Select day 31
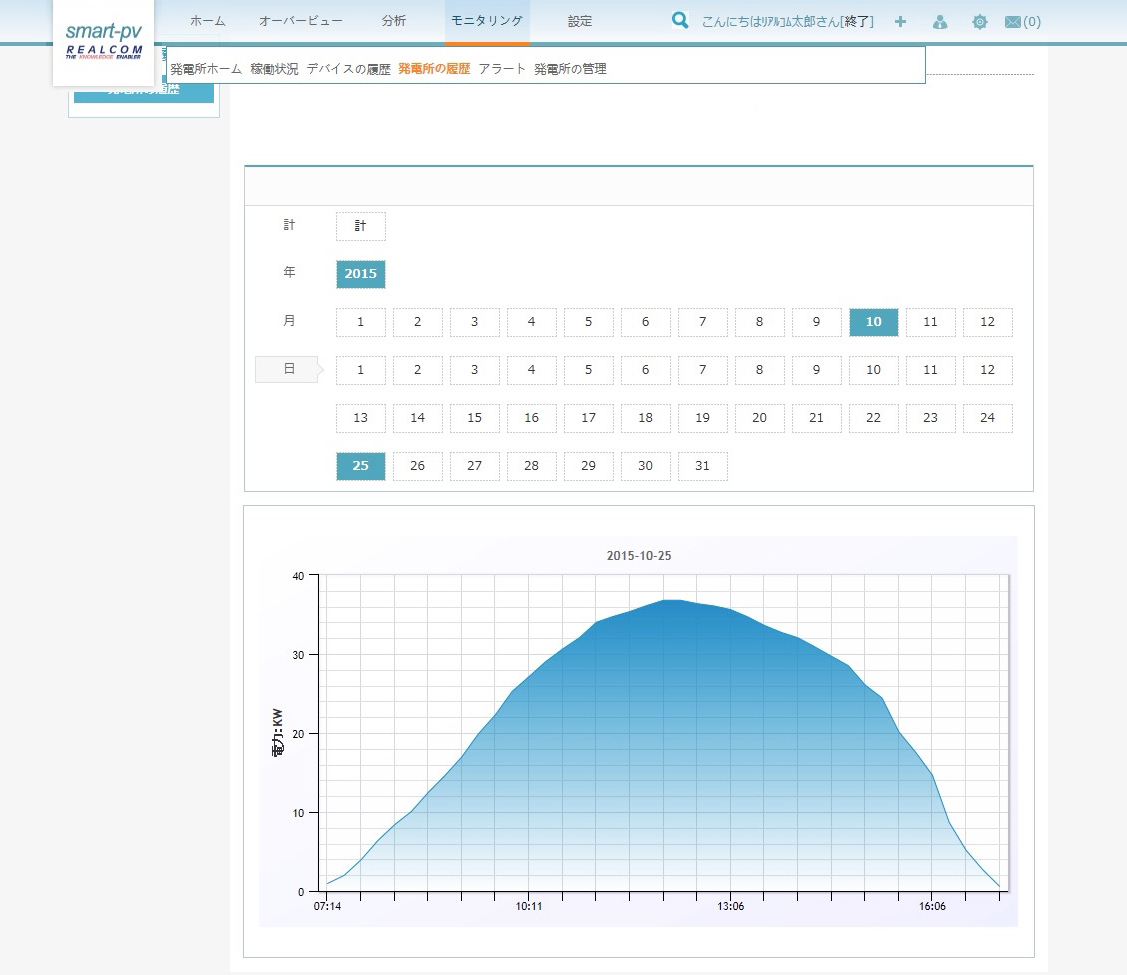The width and height of the screenshot is (1127, 975). pyautogui.click(x=703, y=466)
